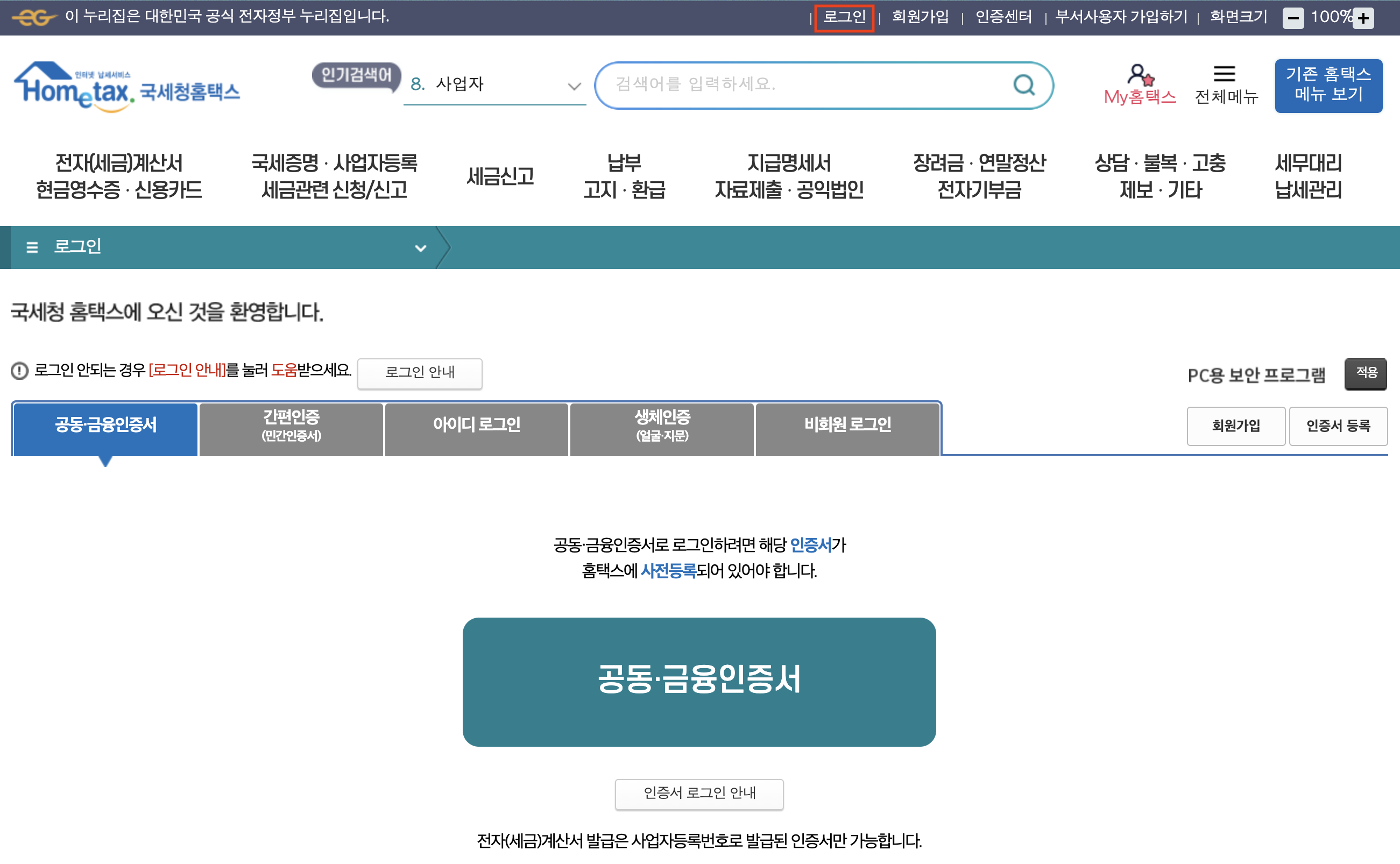Expand the 로그인 breadcrumb chevron
Image resolution: width=1400 pixels, height=864 pixels.
coord(421,248)
